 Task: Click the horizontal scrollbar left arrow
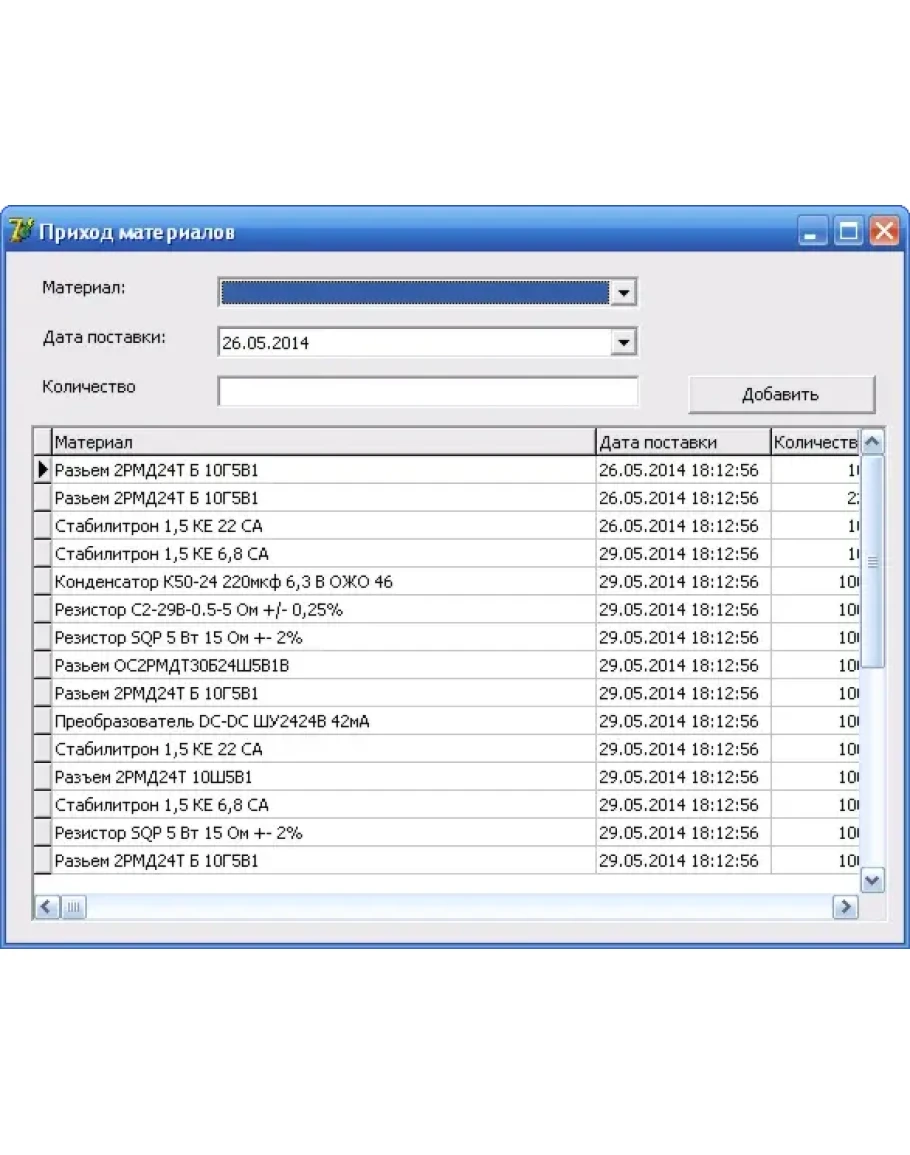47,907
